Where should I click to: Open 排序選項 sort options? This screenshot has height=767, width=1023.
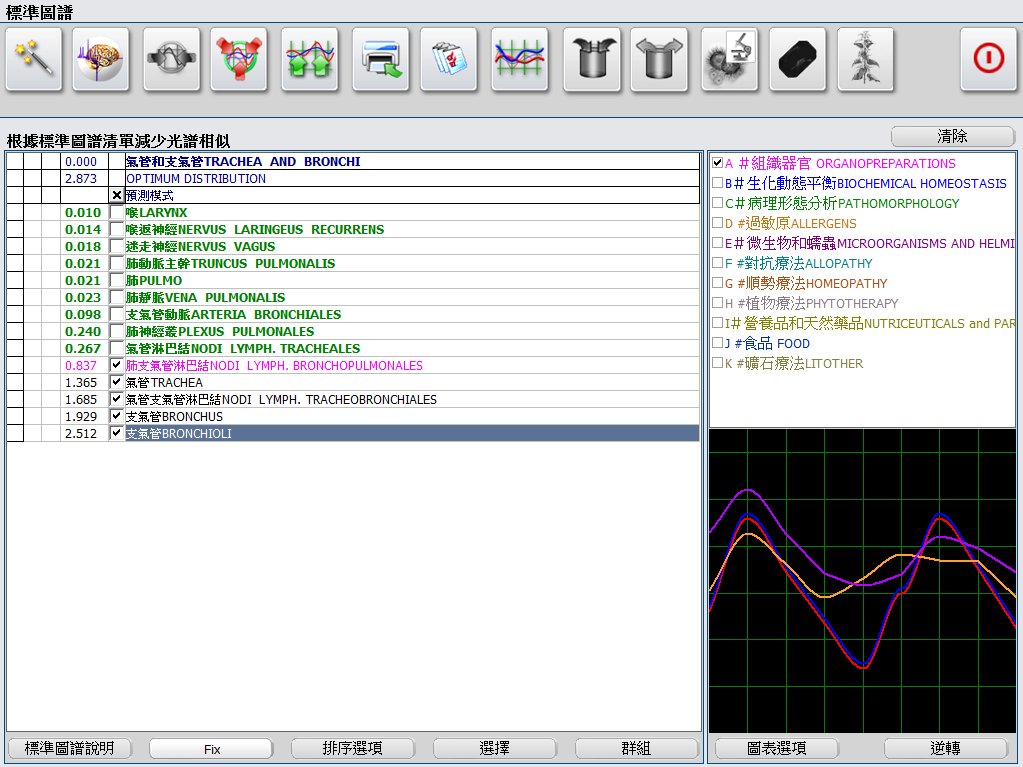point(353,749)
